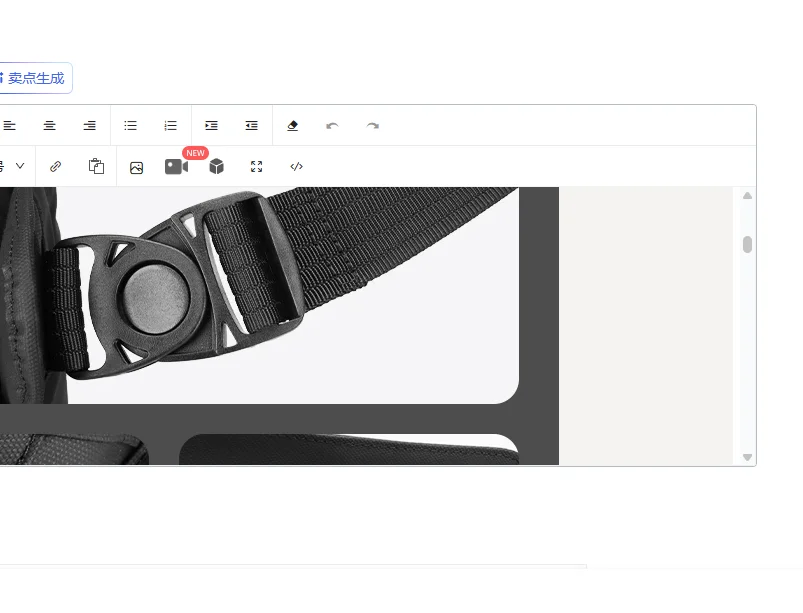Redo the last edit
This screenshot has width=803, height=613.
372,126
